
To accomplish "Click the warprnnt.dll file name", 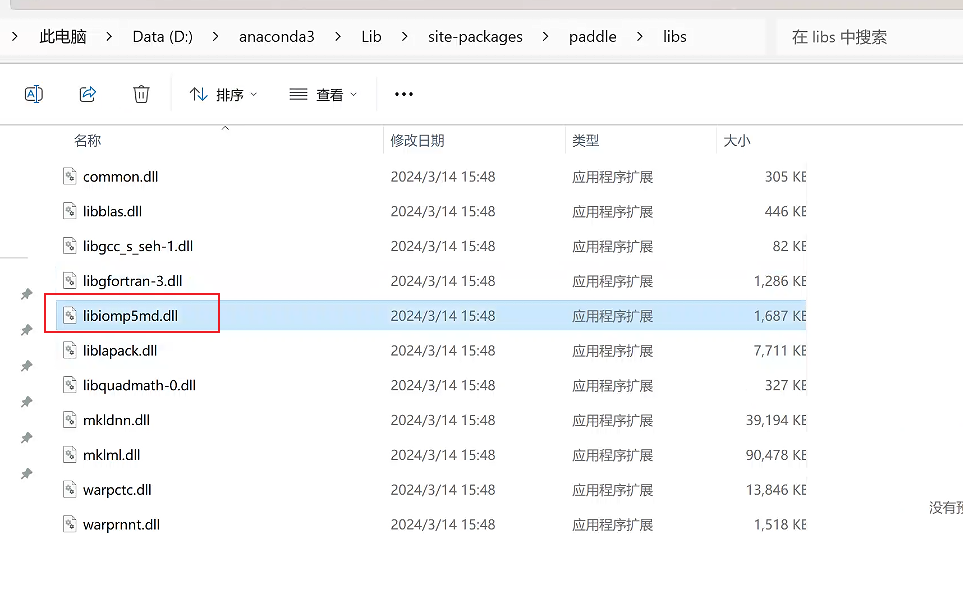I will tap(121, 525).
